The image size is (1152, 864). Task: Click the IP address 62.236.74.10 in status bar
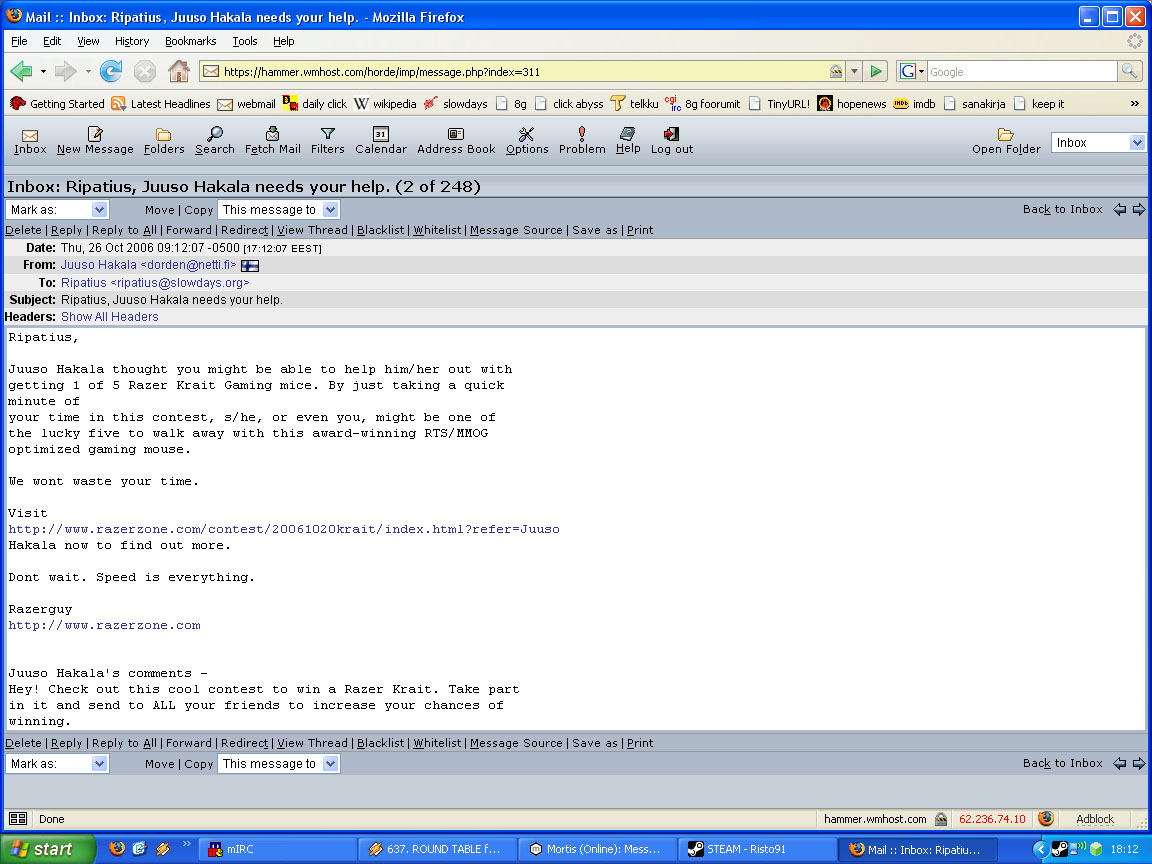992,819
